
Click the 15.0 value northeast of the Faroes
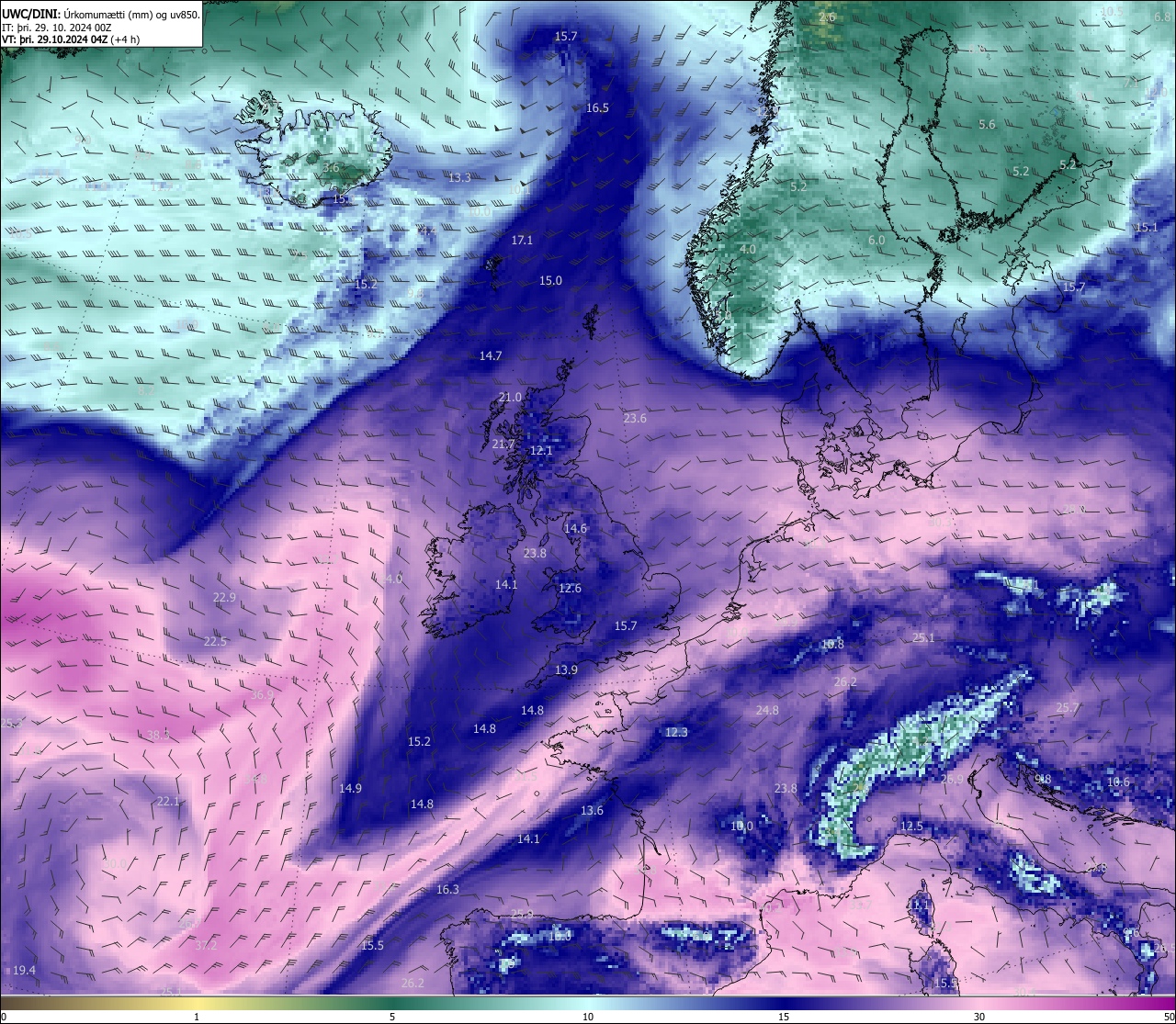(550, 280)
